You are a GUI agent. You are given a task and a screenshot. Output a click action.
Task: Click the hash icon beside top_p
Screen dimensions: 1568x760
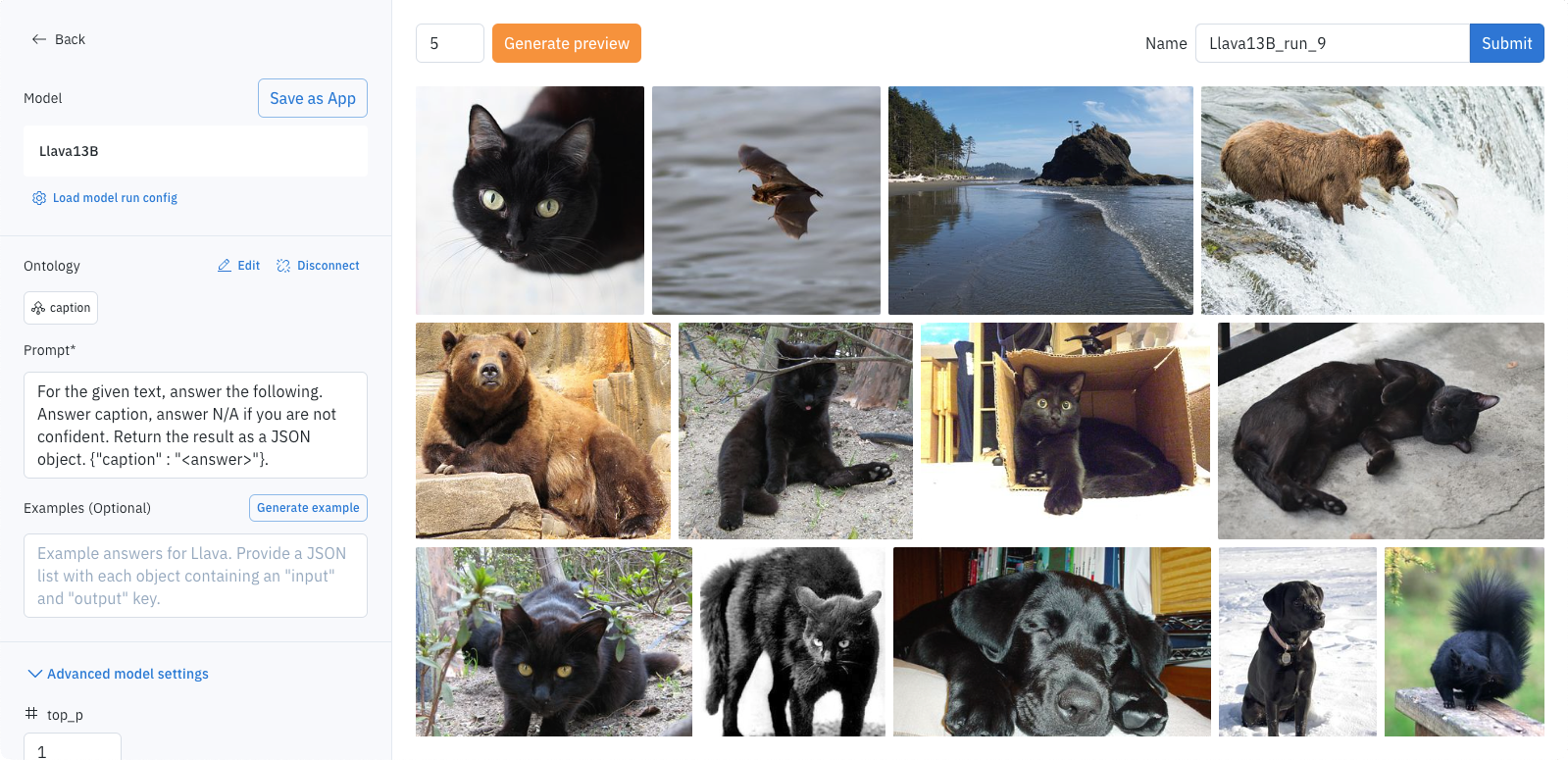point(31,714)
